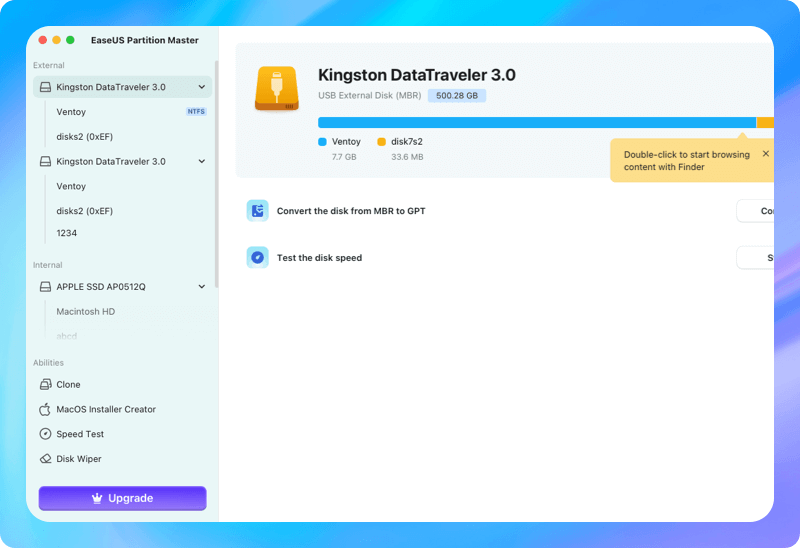Click the Test disk speed icon
800x548 pixels.
pos(258,258)
